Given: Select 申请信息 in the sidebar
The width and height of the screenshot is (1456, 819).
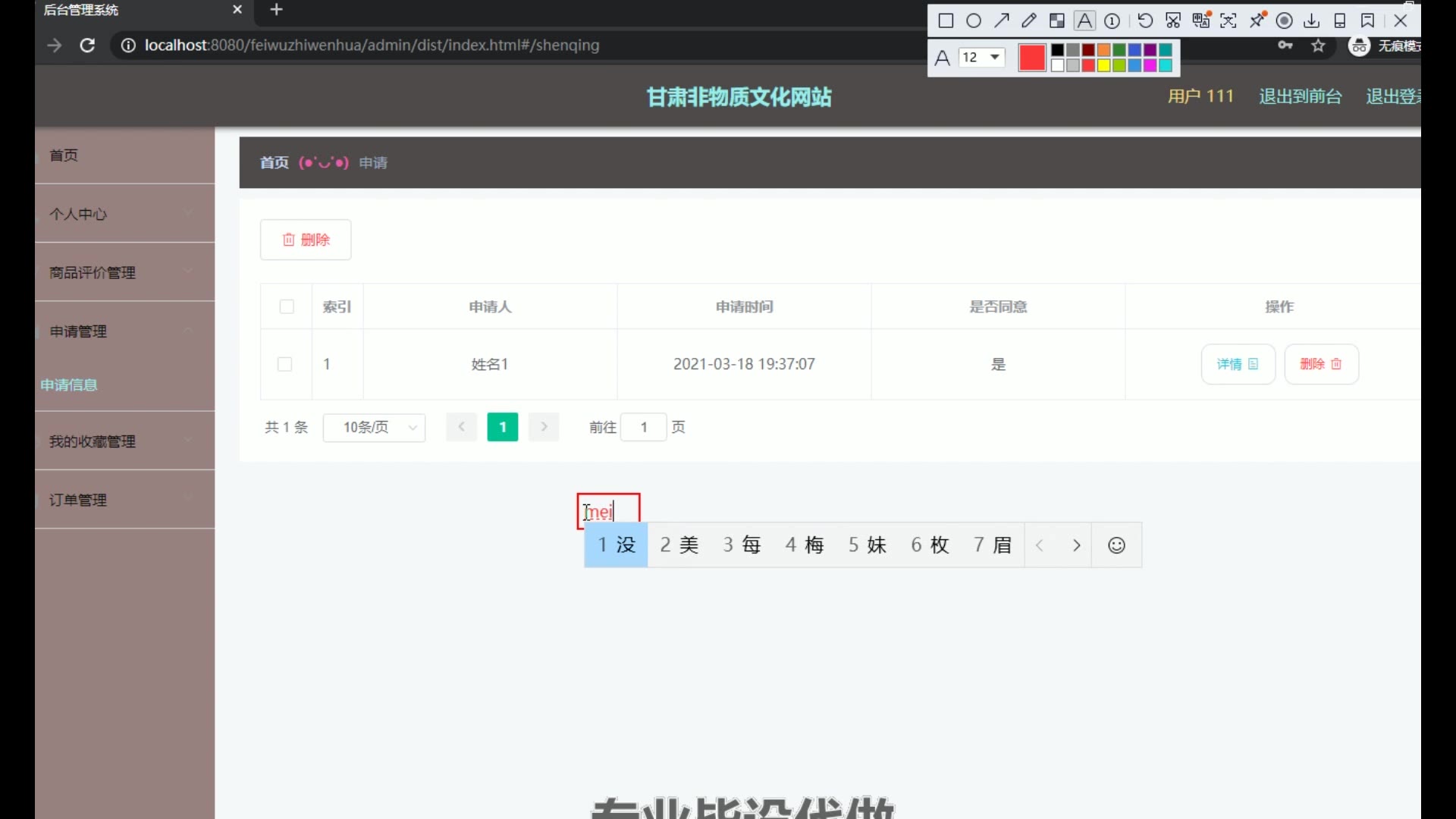Looking at the screenshot, I should click(x=69, y=385).
